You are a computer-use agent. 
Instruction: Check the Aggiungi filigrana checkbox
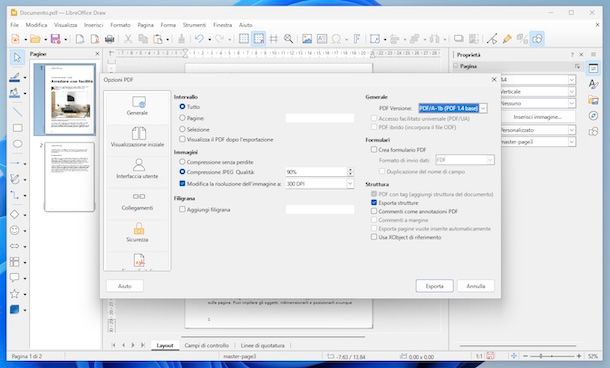click(182, 209)
